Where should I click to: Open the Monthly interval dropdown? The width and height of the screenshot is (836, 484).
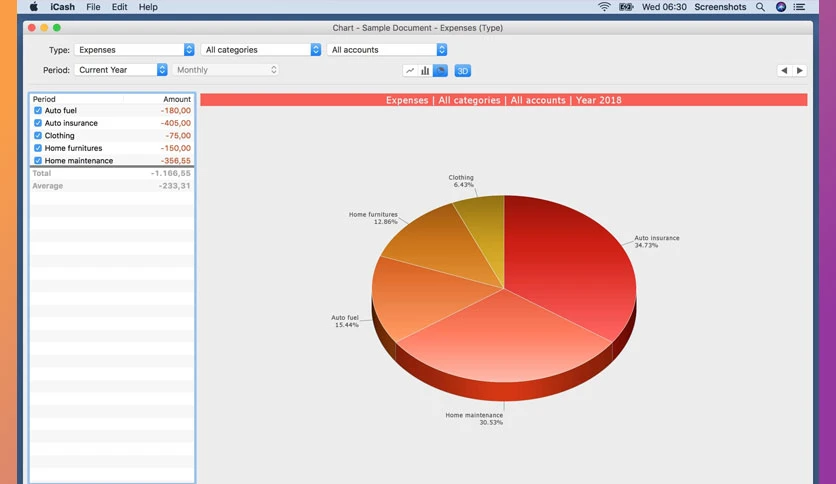tap(226, 70)
